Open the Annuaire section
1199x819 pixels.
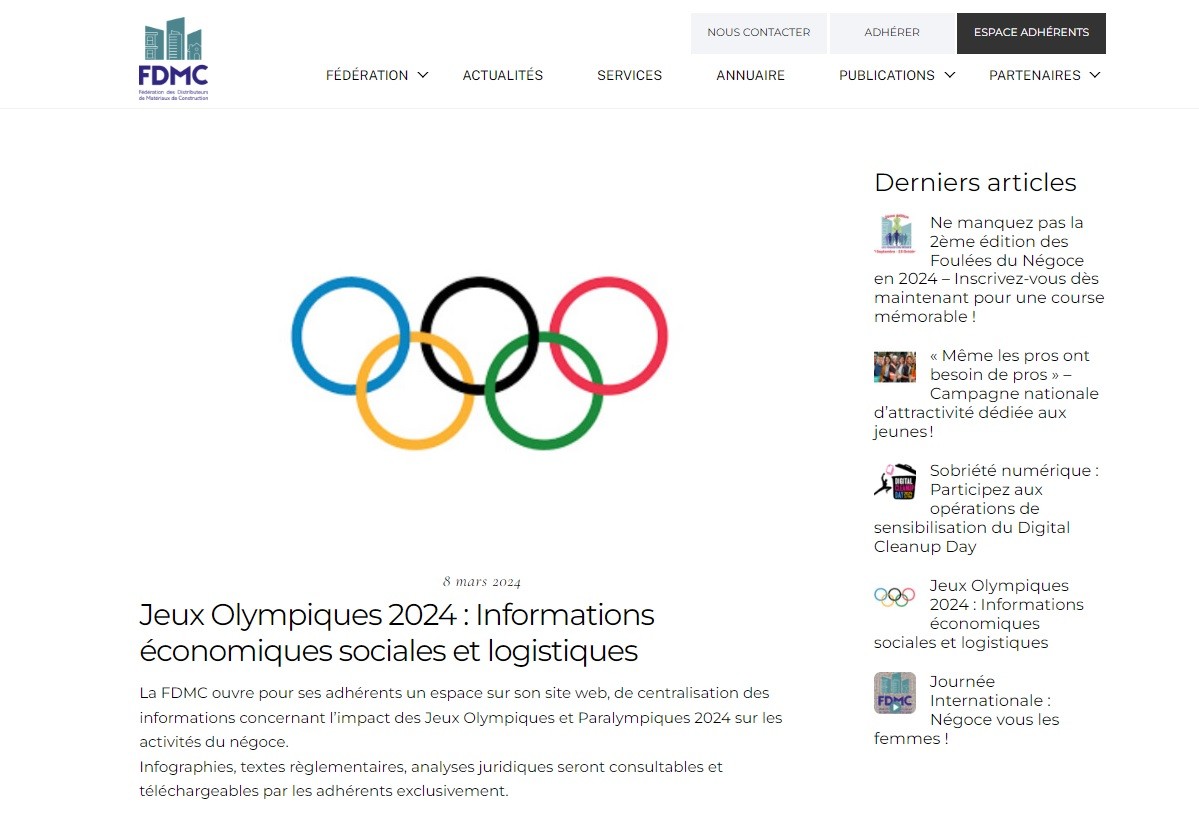coord(750,75)
